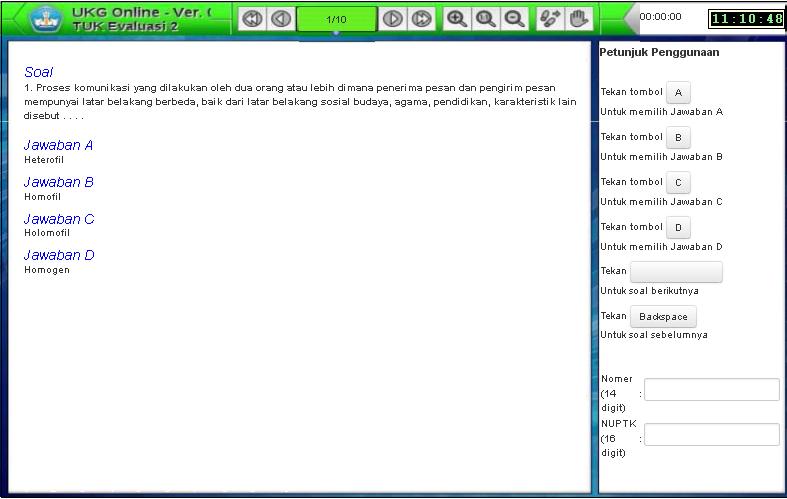The height and width of the screenshot is (499, 787).
Task: Click the UKG Online logo icon
Action: click(x=46, y=19)
